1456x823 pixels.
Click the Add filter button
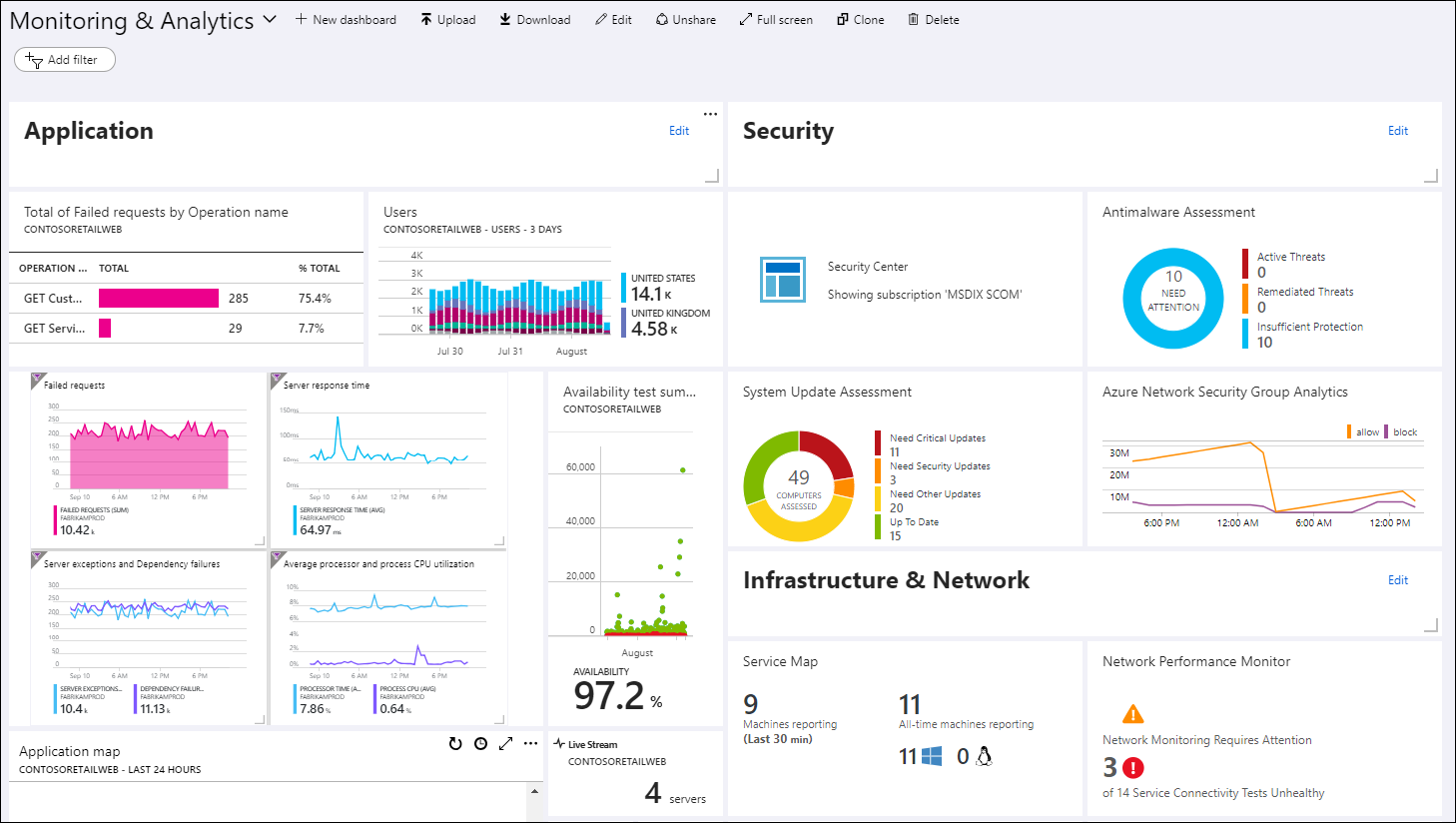64,59
